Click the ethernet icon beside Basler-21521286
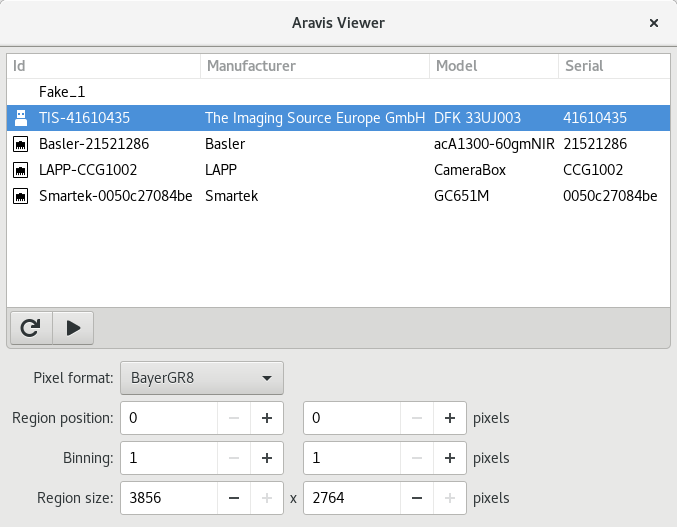The image size is (677, 527). click(x=20, y=144)
